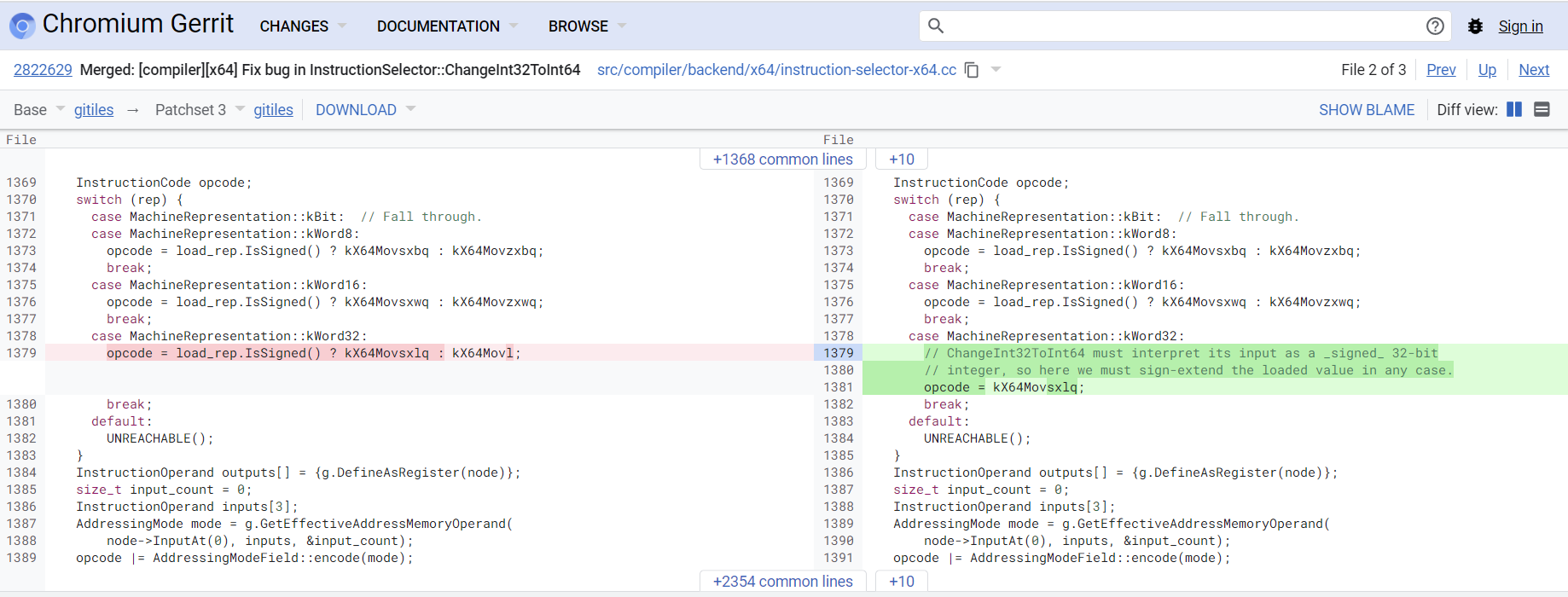Click left 'UNREACHABLE();' line
Viewport: 1568px width, 597px height.
click(x=160, y=438)
